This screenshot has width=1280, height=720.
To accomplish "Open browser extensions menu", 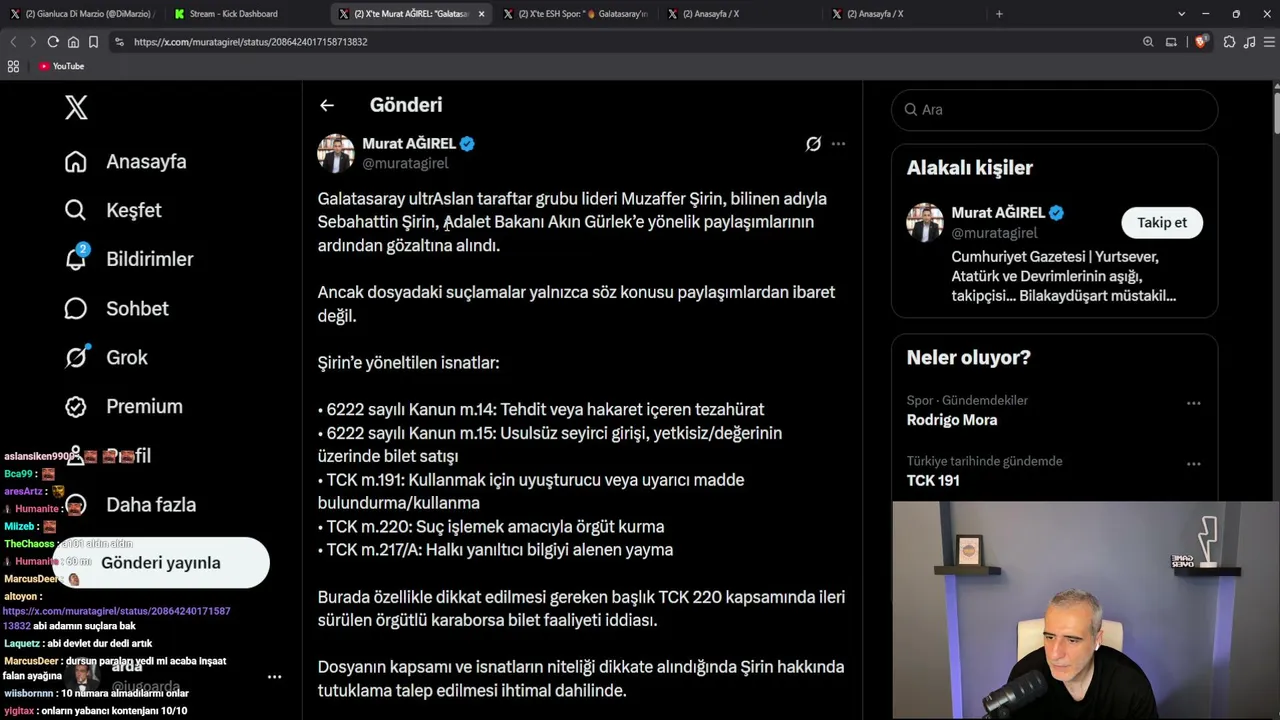I will 1229,42.
